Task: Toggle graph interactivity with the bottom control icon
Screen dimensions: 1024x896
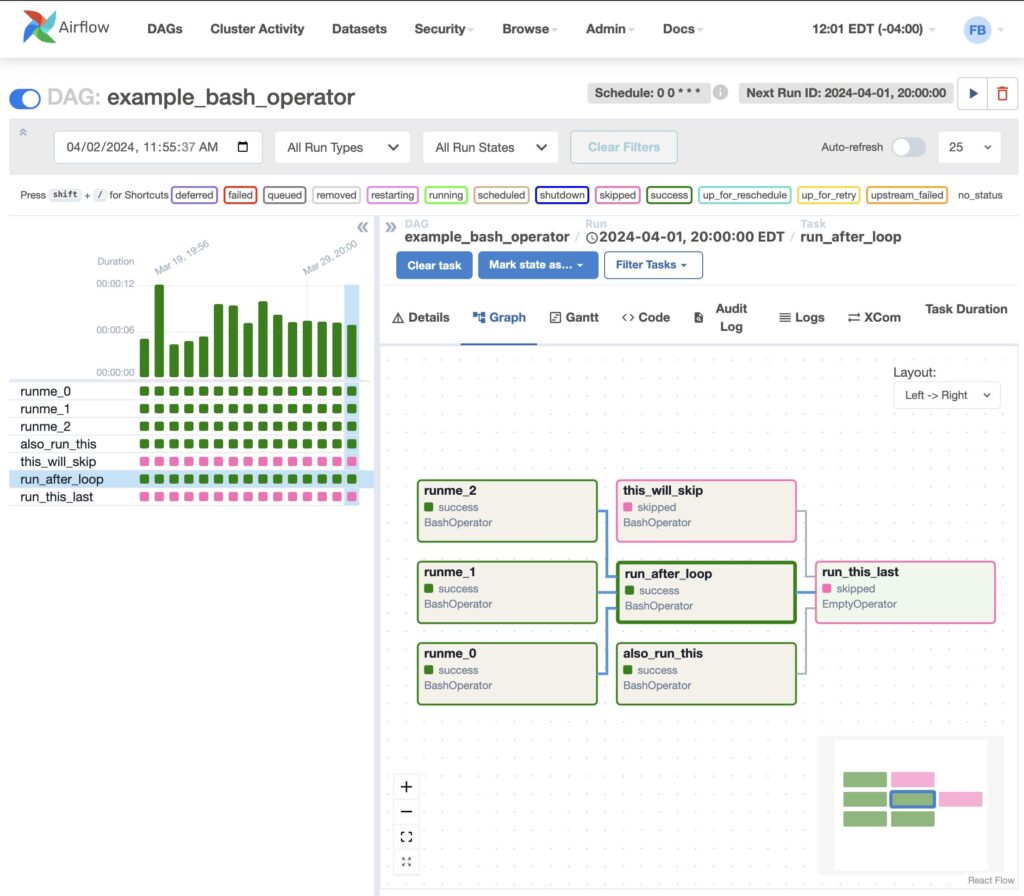Action: click(406, 862)
